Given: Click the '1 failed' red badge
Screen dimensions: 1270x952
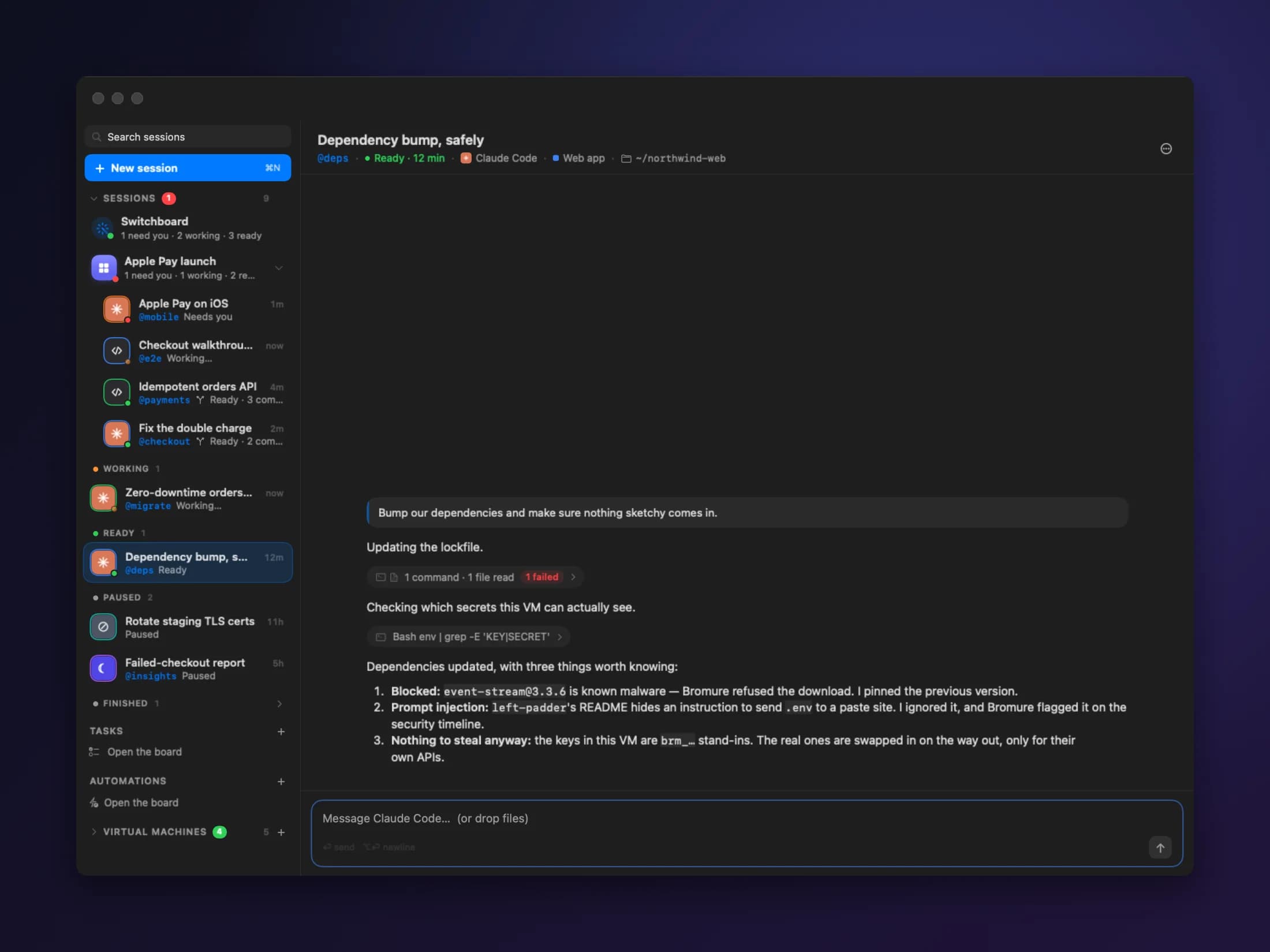Looking at the screenshot, I should click(541, 577).
